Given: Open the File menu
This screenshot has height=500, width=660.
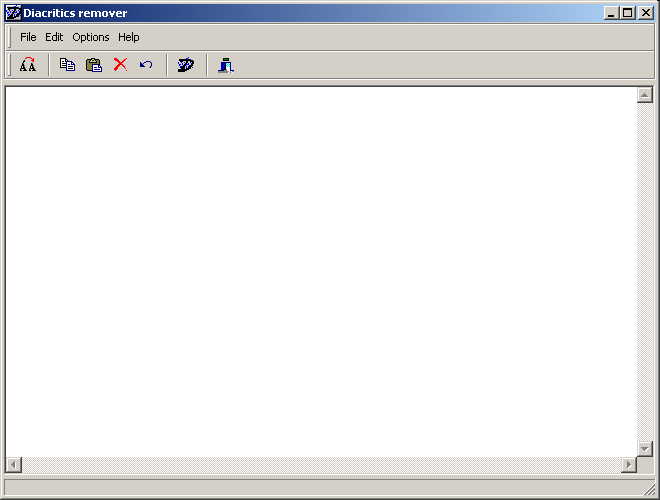Looking at the screenshot, I should [x=28, y=37].
